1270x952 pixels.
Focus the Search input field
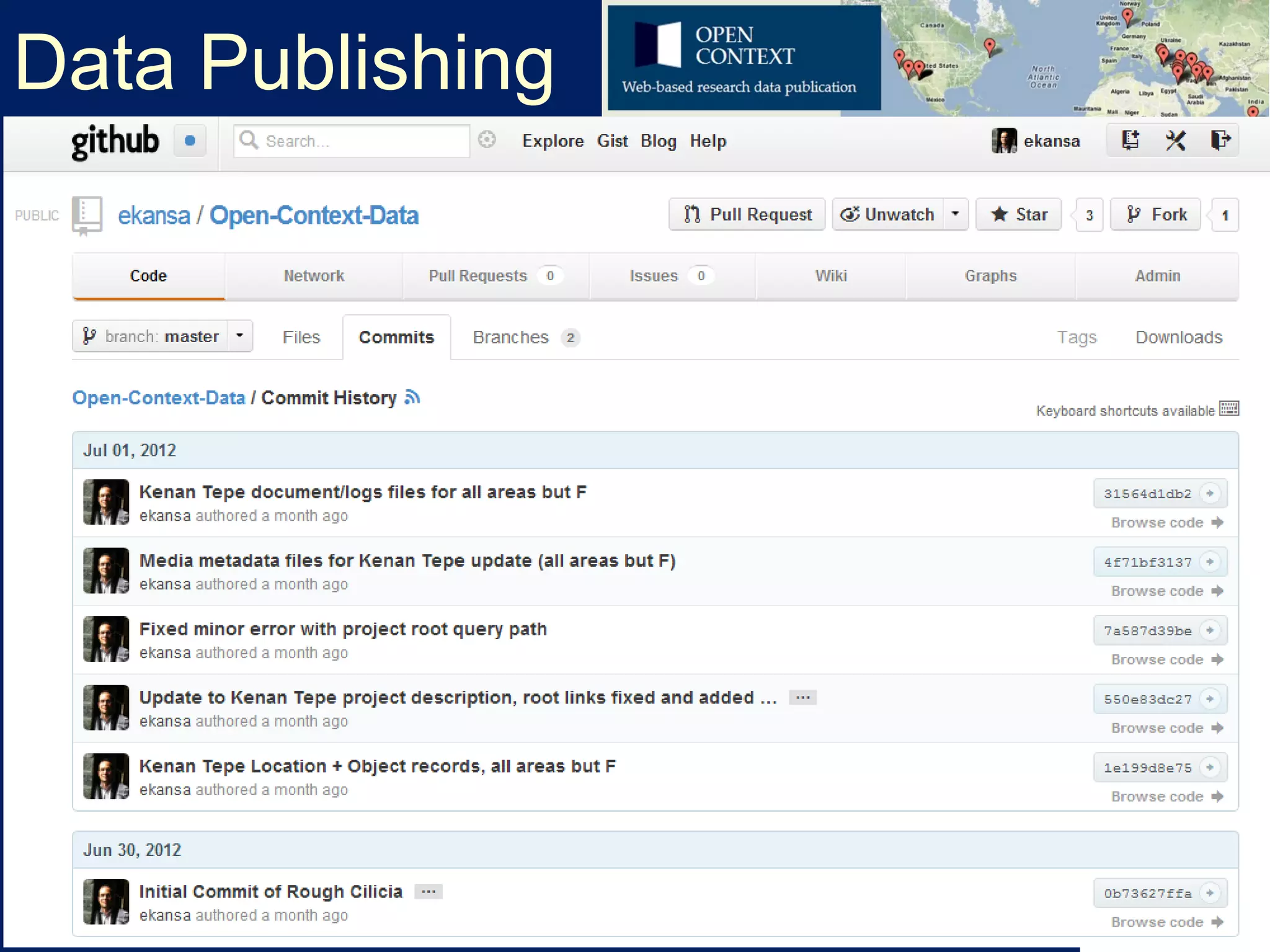pos(352,141)
